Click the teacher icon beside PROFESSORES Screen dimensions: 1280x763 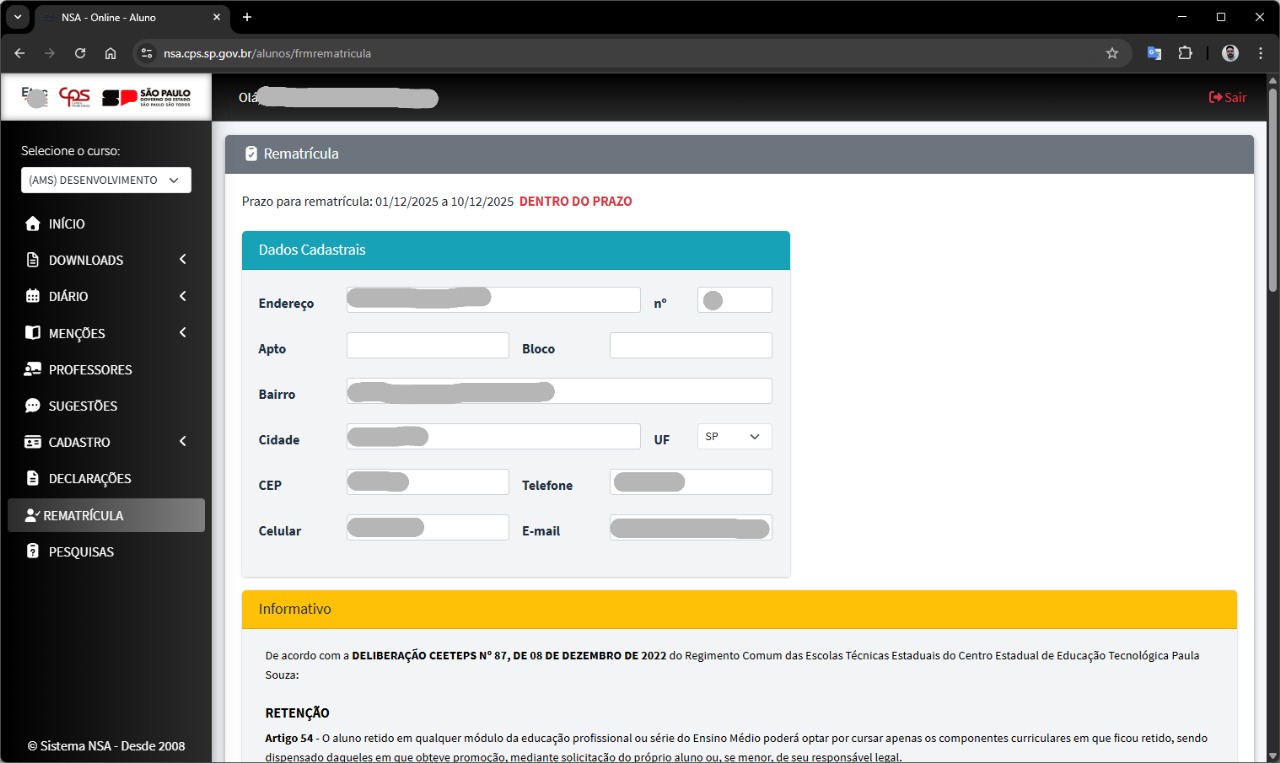point(33,370)
